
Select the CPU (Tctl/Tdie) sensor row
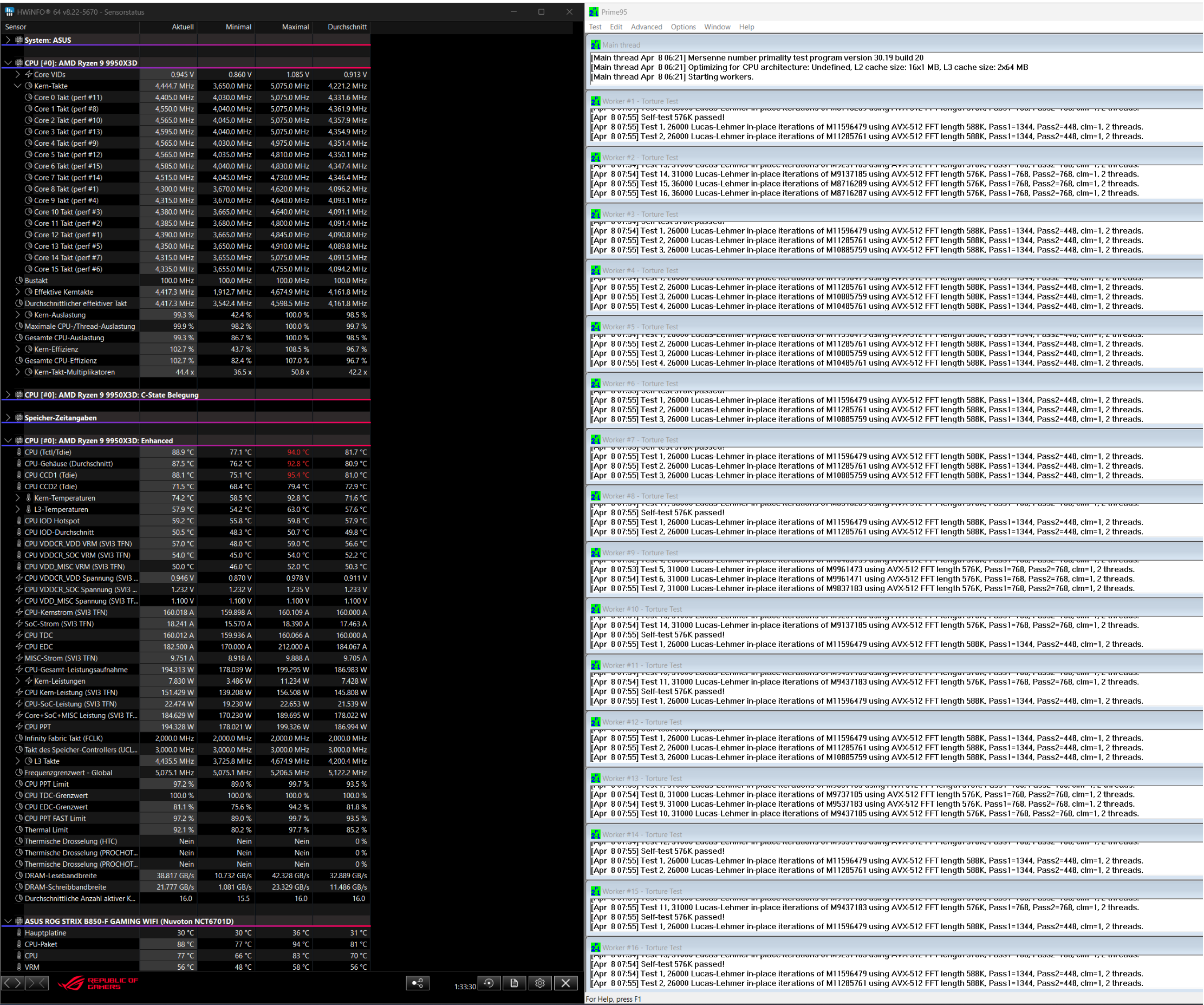[x=48, y=452]
